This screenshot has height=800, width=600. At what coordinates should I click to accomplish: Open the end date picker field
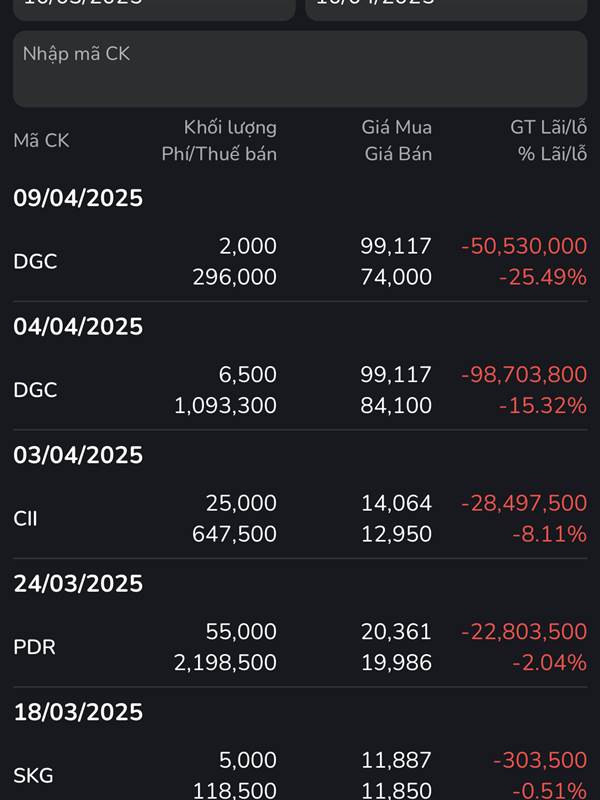tap(446, 9)
